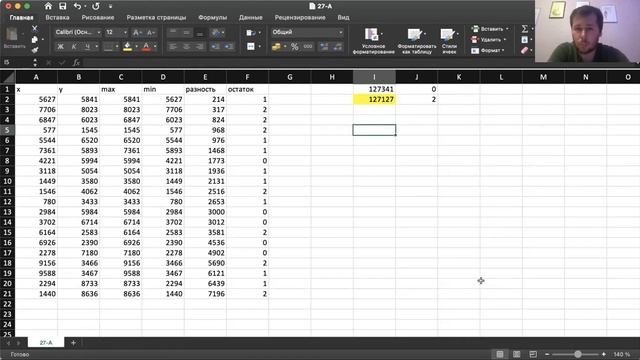Apply the yellow fill color

tap(128, 47)
